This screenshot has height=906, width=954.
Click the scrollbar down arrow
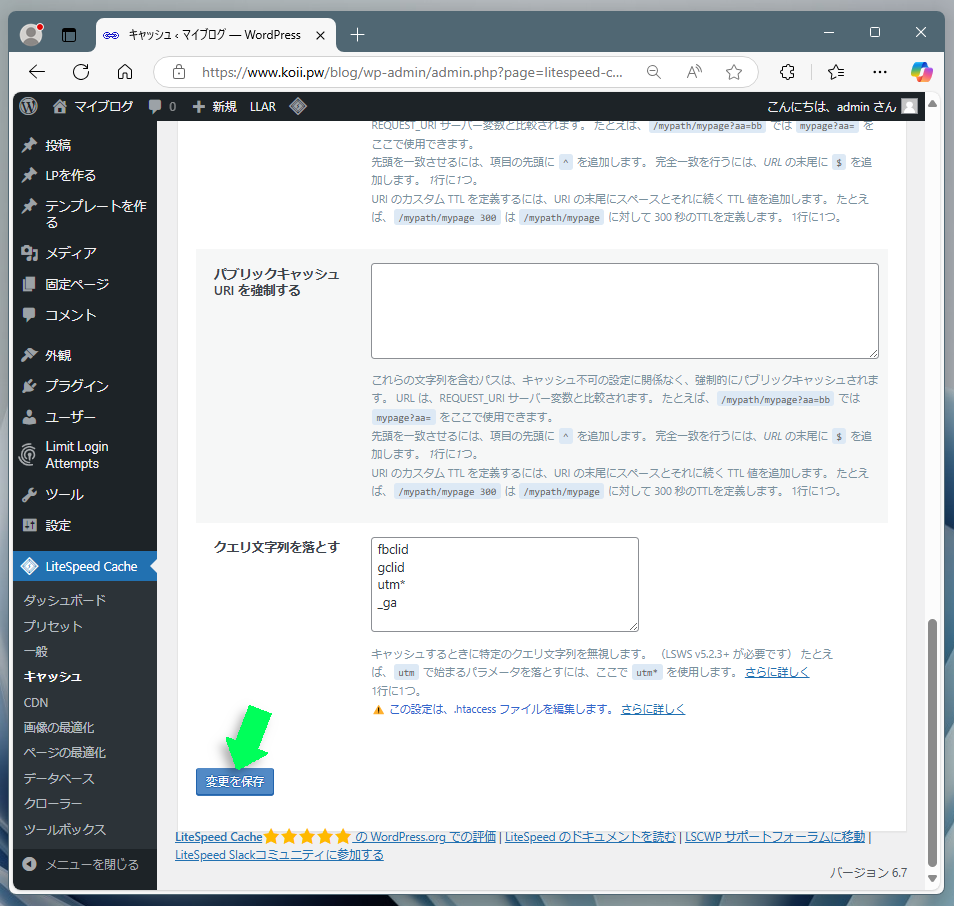click(x=932, y=878)
